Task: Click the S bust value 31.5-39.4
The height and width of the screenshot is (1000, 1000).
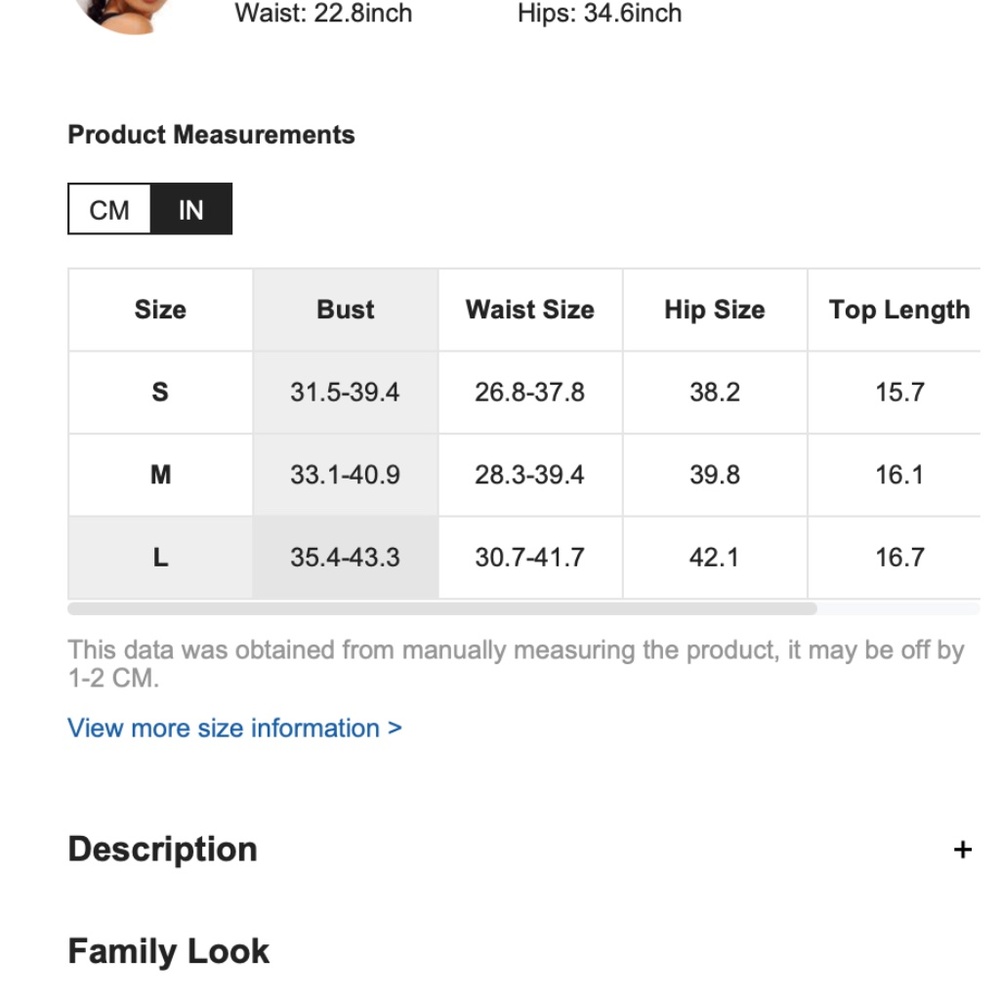Action: coord(345,392)
